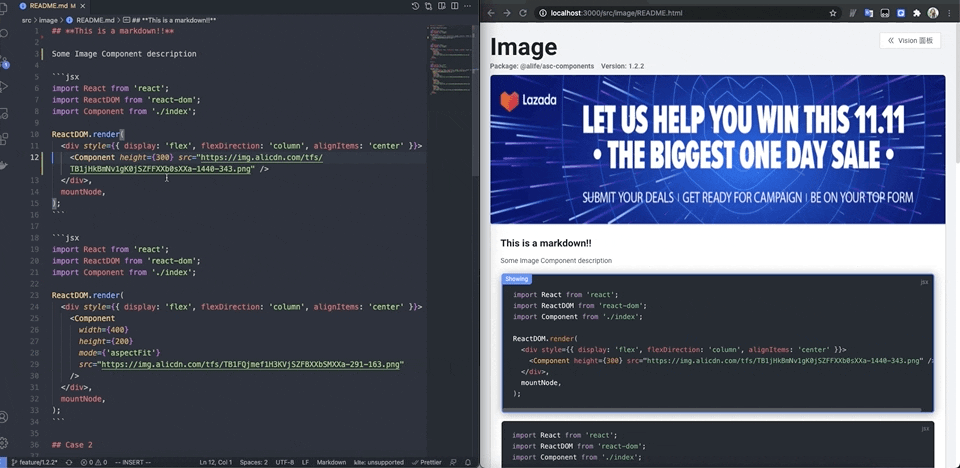The width and height of the screenshot is (960, 468).
Task: Click the horizontal scrollbar under first code block
Action: tap(715, 409)
